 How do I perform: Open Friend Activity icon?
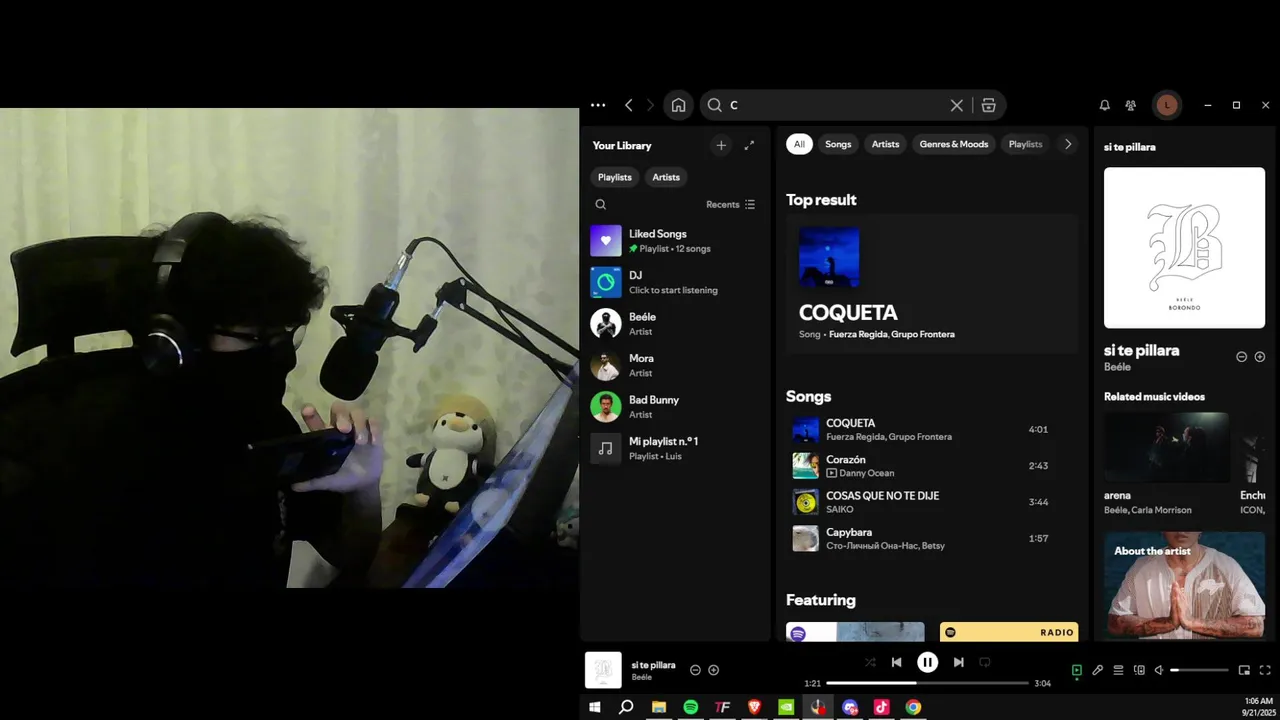coord(1131,105)
